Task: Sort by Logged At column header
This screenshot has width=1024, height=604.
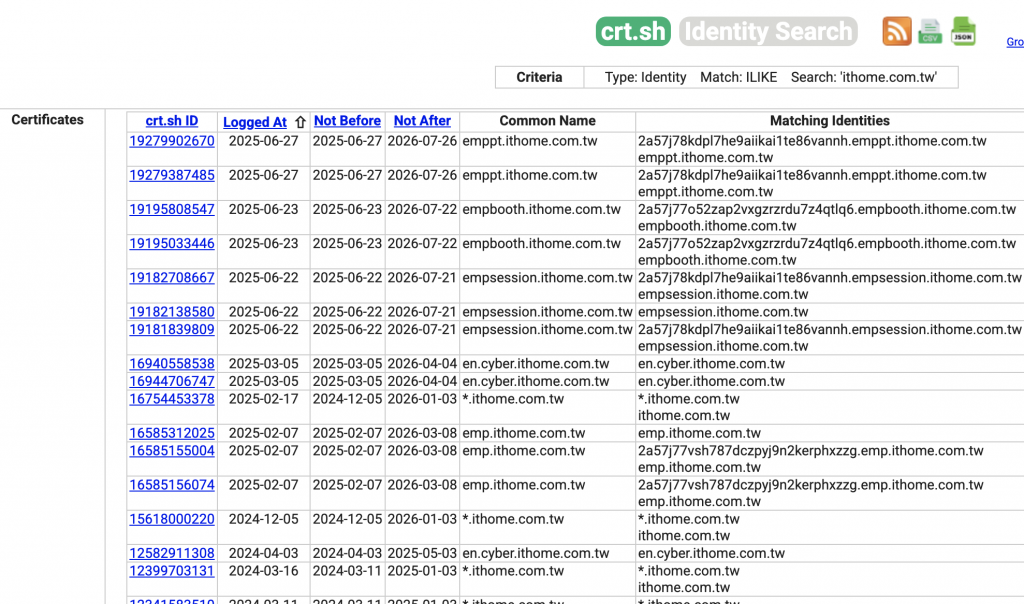Action: 255,122
